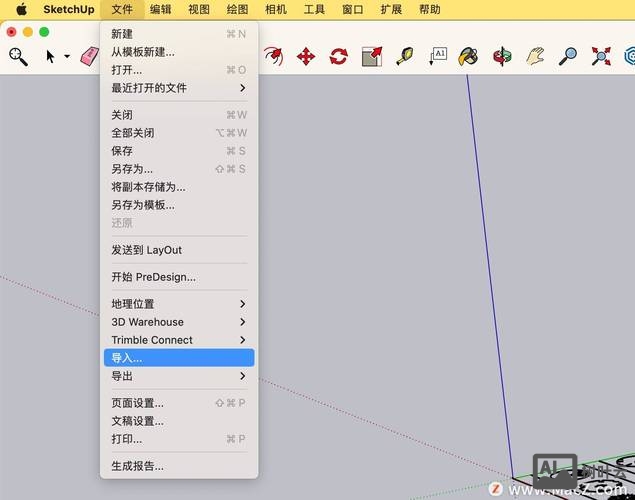
Task: Select the Tape Measure tool
Action: [x=405, y=56]
